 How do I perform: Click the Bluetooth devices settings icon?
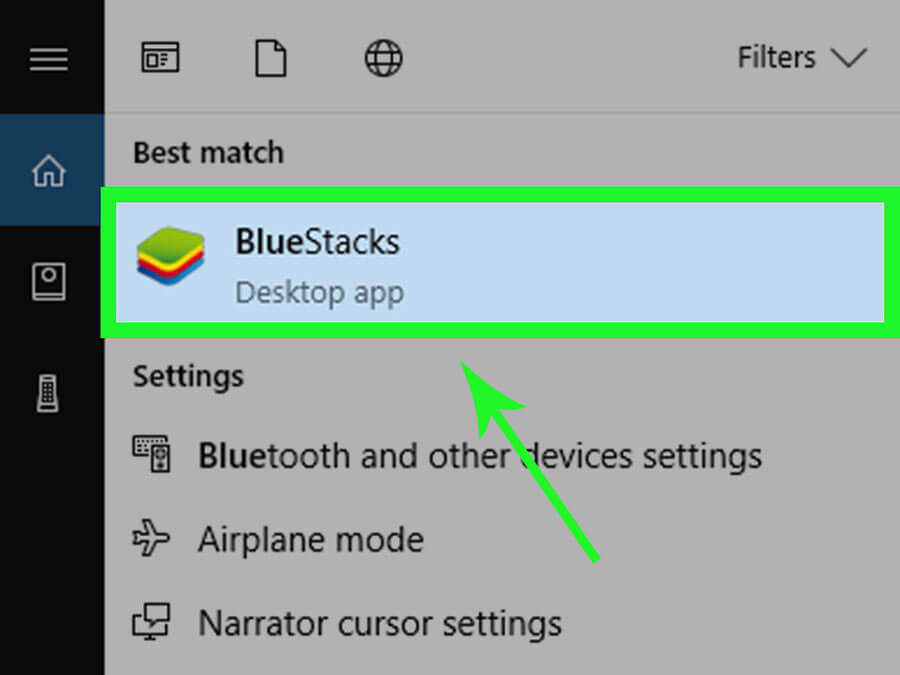[x=153, y=454]
